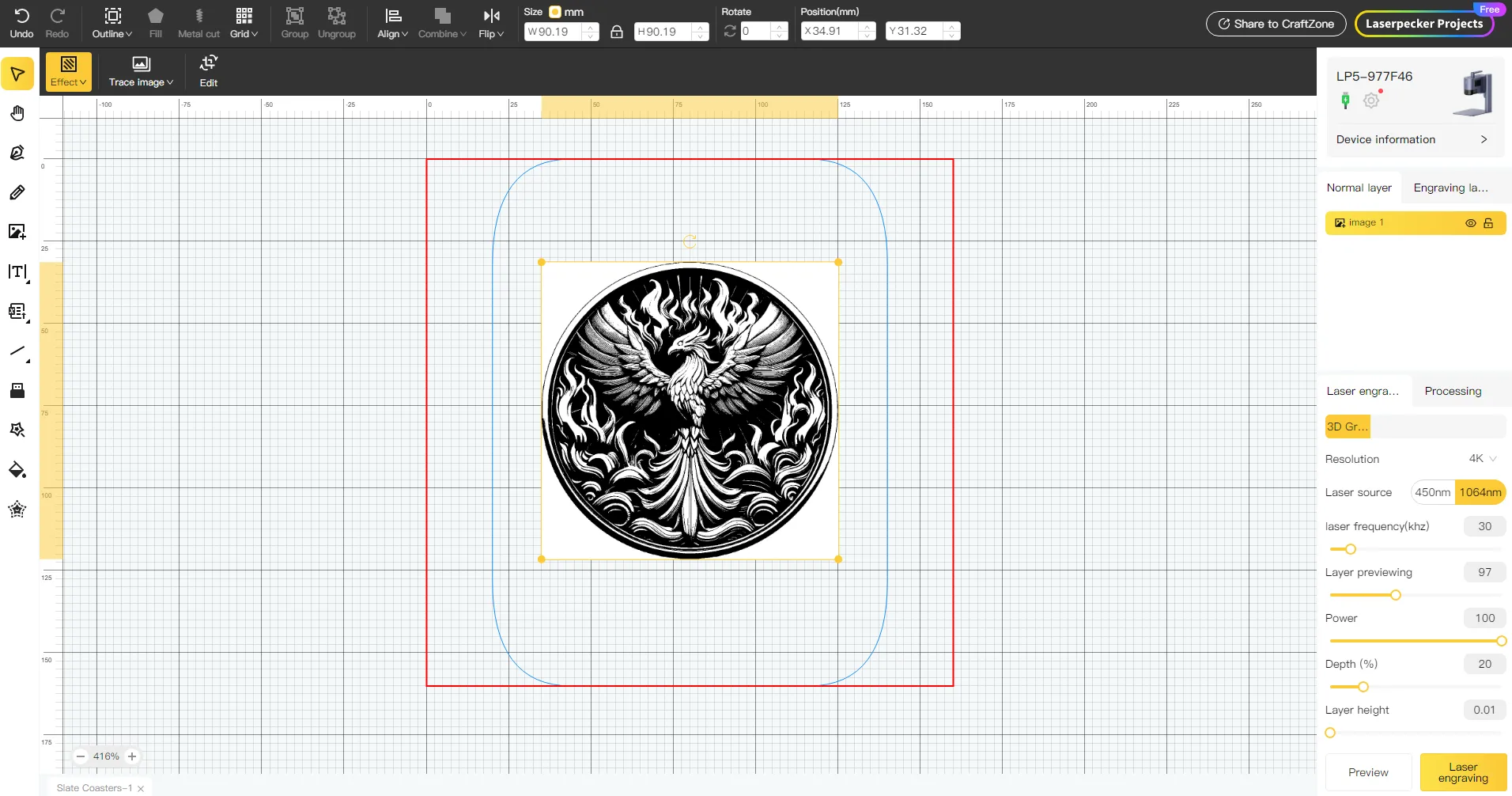Select the pen path tool
This screenshot has width=1512, height=796.
17,153
